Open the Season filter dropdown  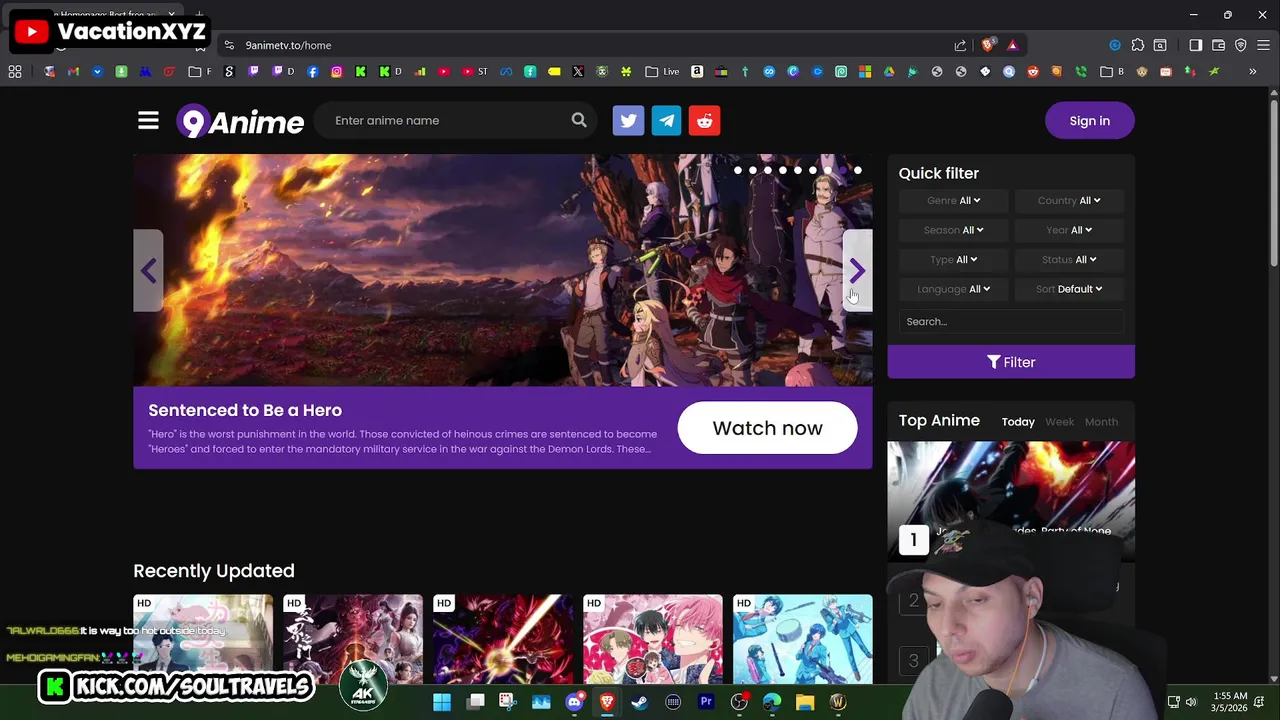coord(953,230)
